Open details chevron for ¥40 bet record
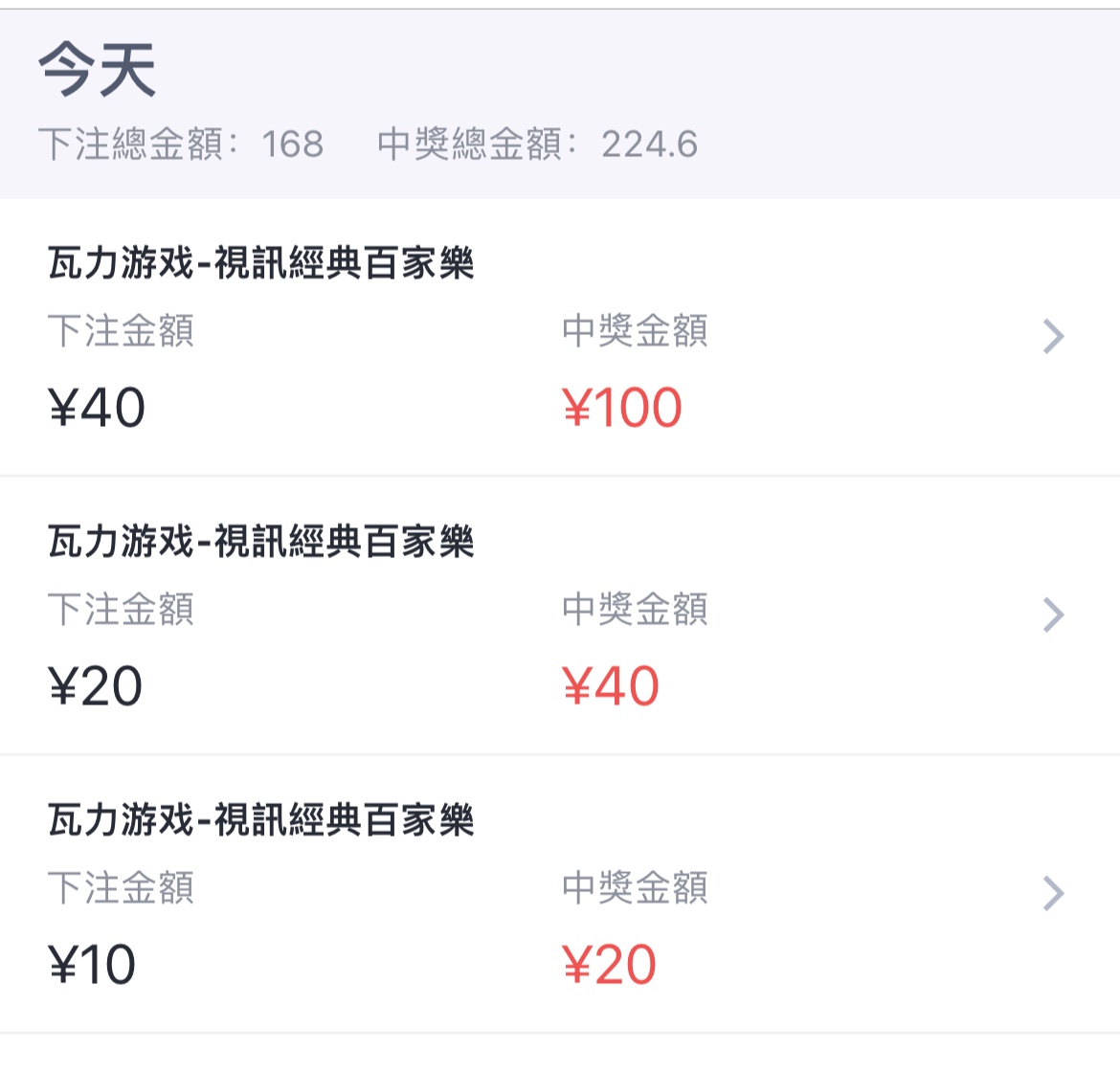Screen dimensions: 1120x1072 tap(1053, 336)
